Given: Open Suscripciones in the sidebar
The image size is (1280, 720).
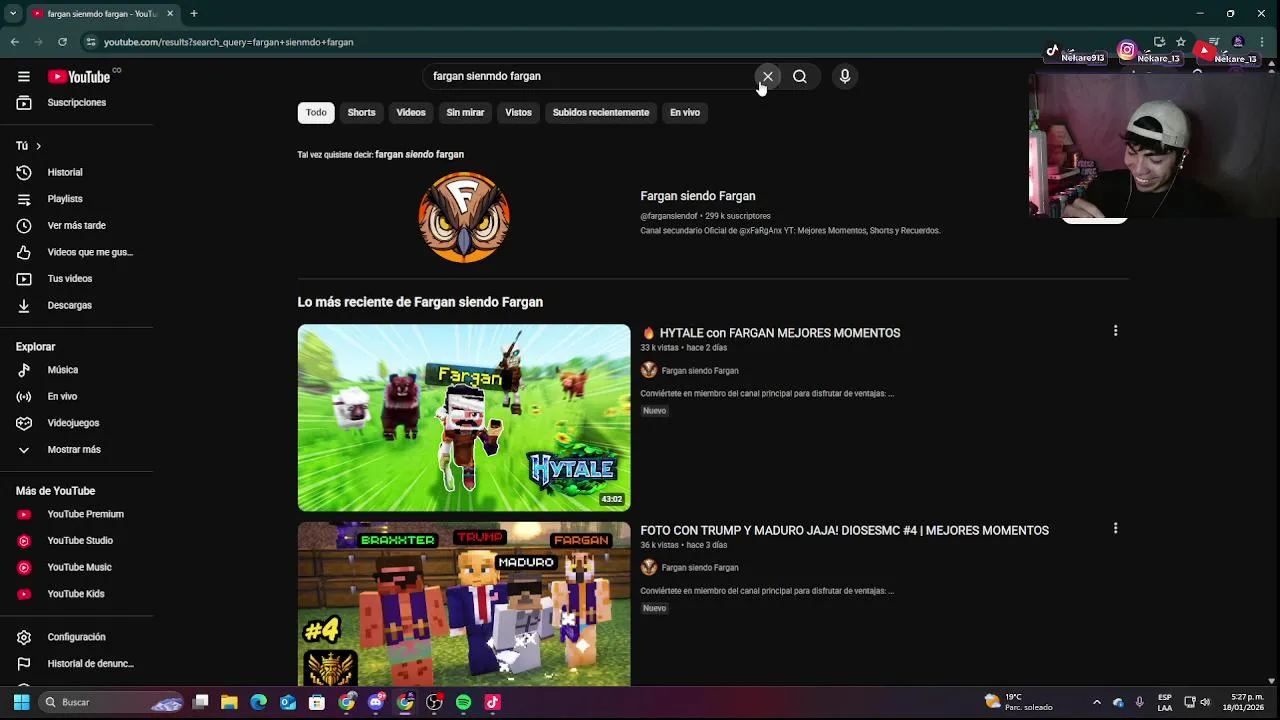Looking at the screenshot, I should [x=76, y=102].
